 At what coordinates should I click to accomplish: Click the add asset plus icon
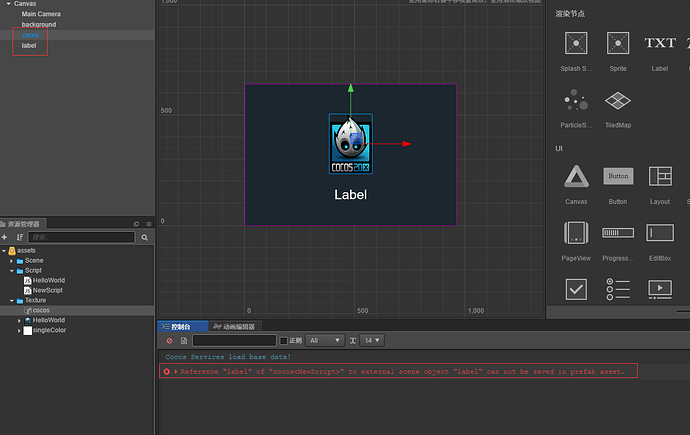click(x=4, y=237)
